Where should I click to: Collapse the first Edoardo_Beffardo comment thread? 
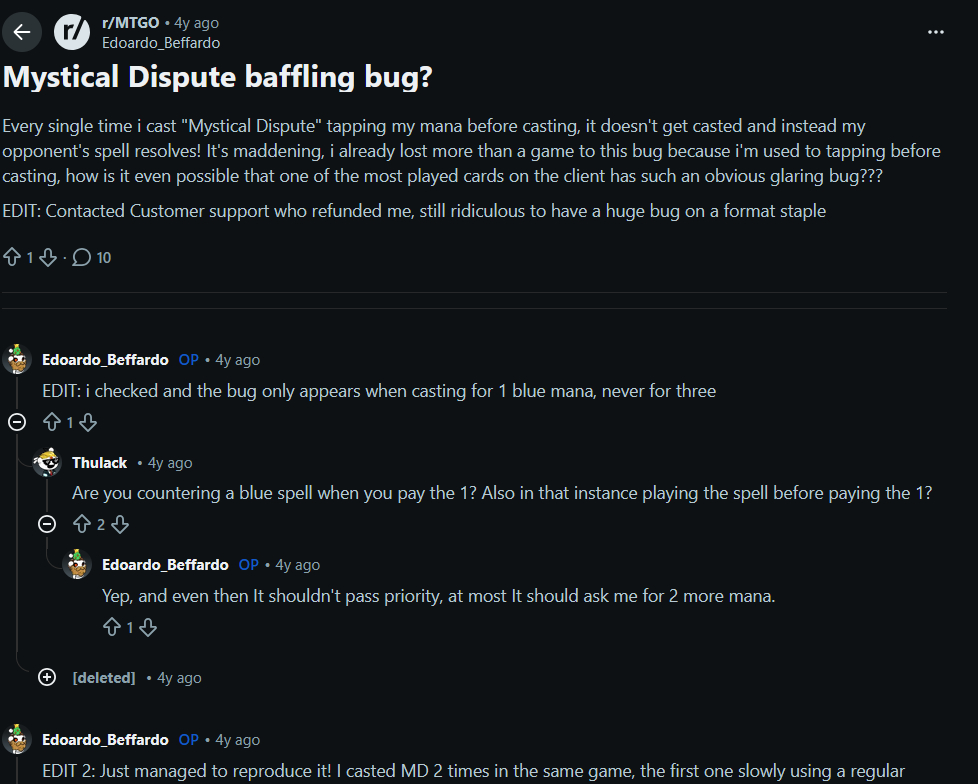click(x=17, y=422)
